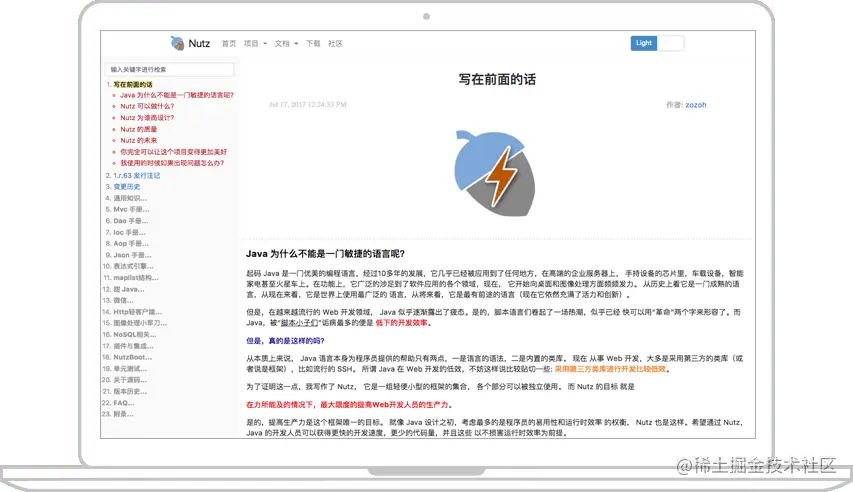The width and height of the screenshot is (853, 492).
Task: Expand 表达式引擎... sidebar section
Action: click(x=133, y=266)
